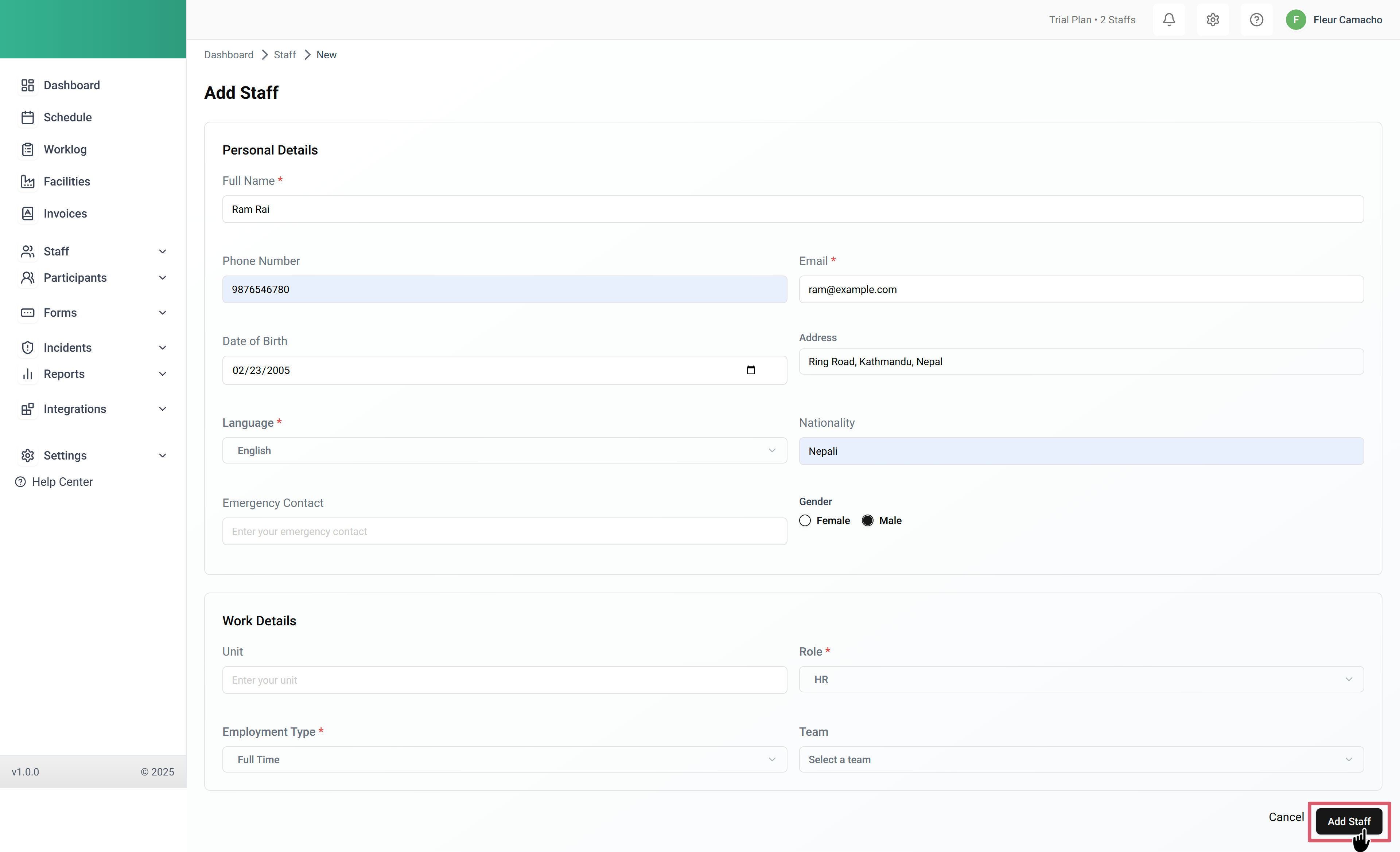1400x852 pixels.
Task: Click the Cancel button
Action: point(1286,817)
